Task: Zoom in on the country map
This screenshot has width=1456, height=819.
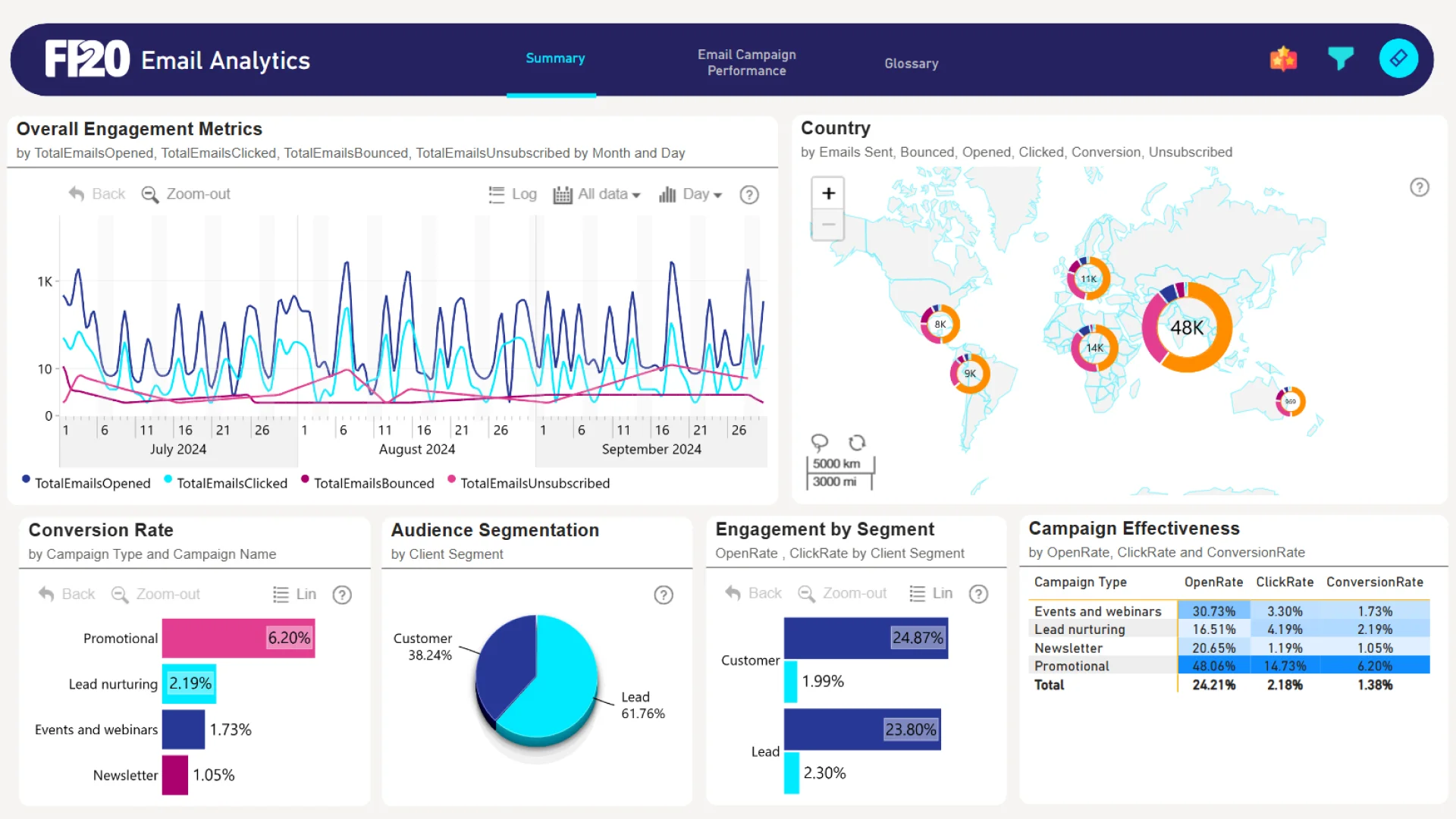Action: click(x=828, y=193)
